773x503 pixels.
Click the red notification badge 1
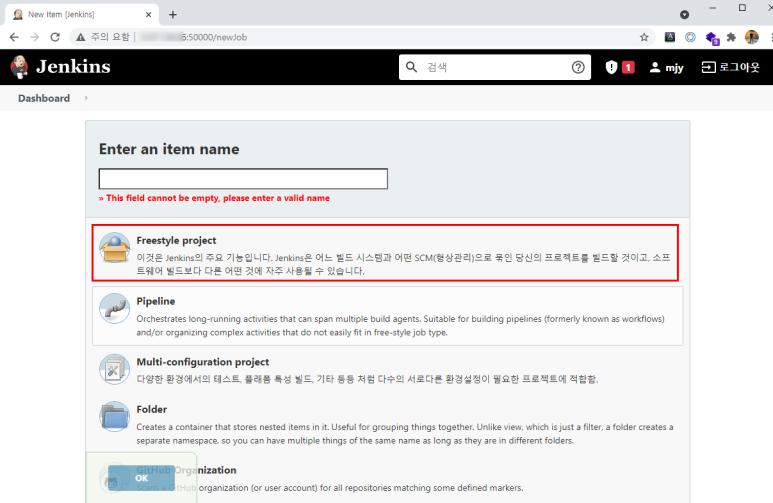tap(628, 67)
